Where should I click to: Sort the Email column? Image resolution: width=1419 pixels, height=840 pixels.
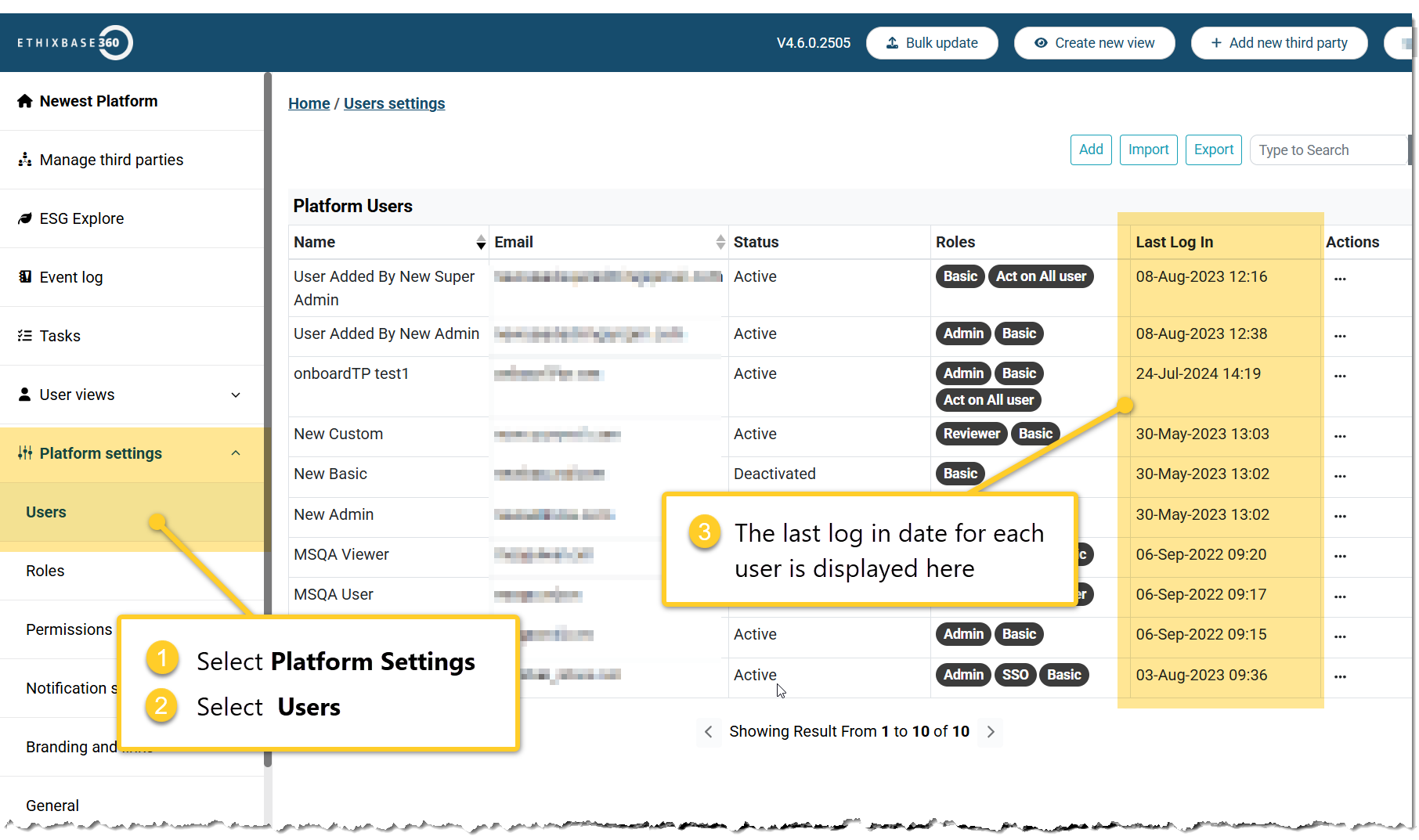point(720,243)
